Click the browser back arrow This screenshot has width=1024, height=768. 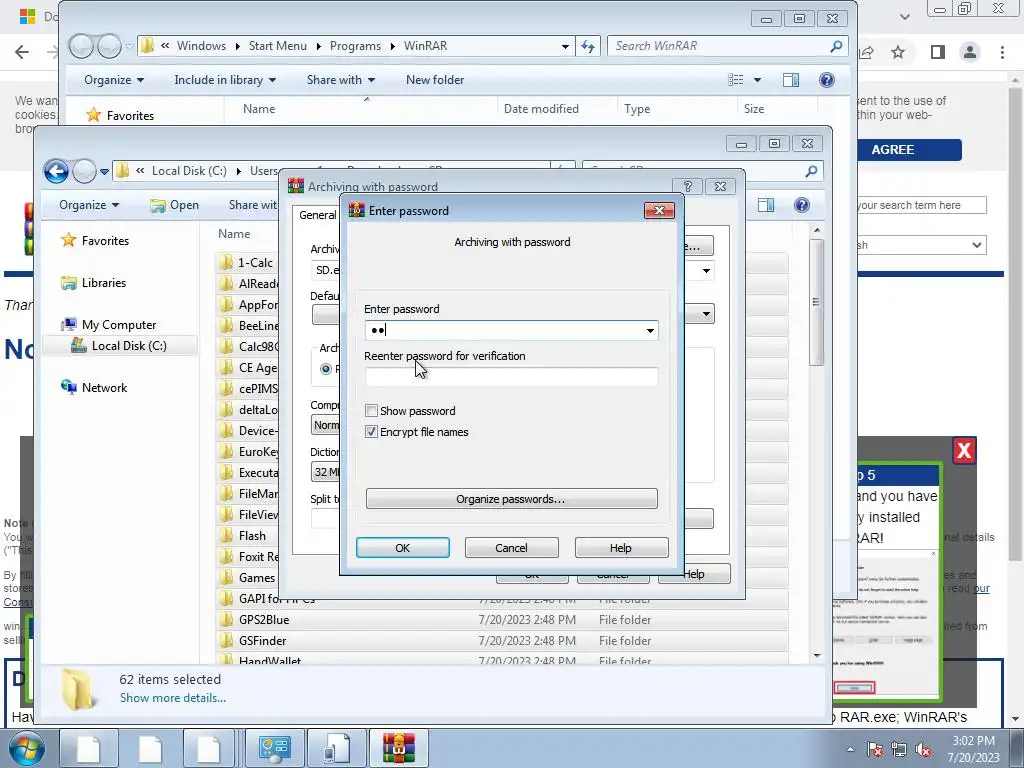[x=22, y=52]
